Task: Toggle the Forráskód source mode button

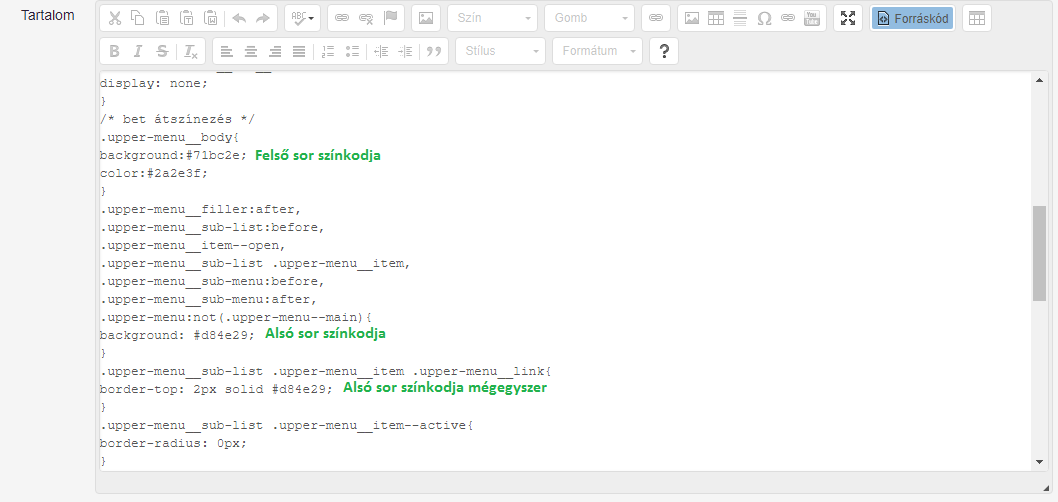Action: 911,18
